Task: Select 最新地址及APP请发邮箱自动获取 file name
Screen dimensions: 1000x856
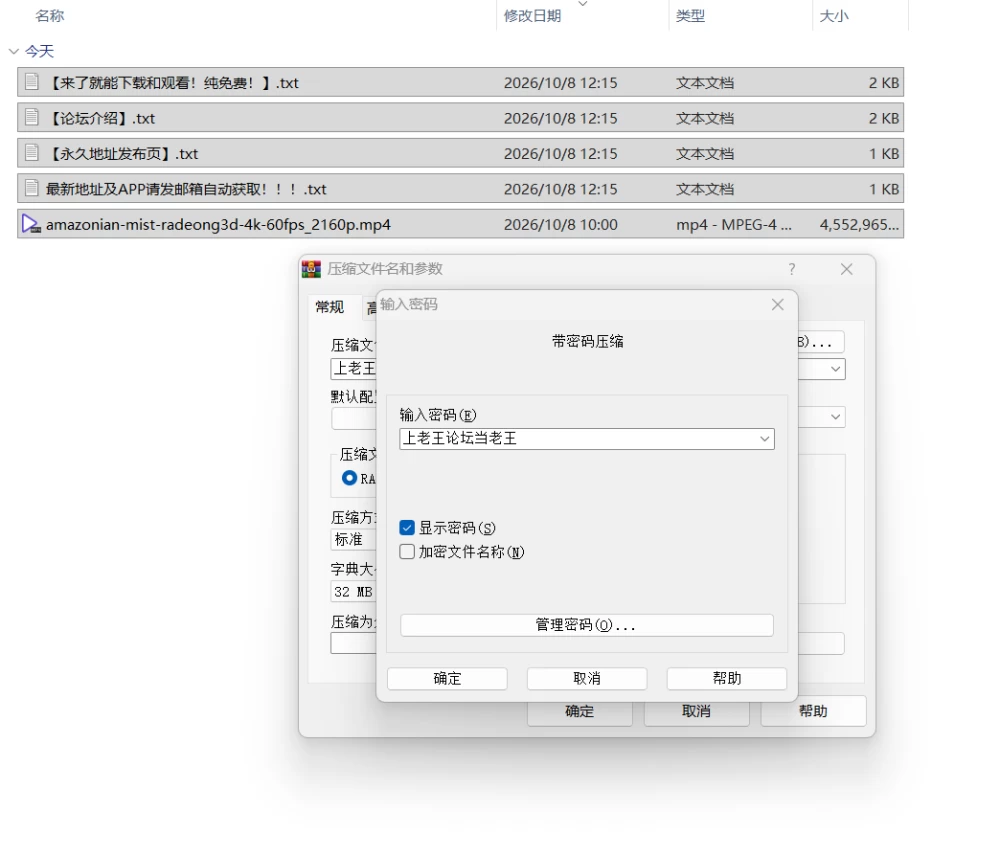Action: (x=186, y=189)
